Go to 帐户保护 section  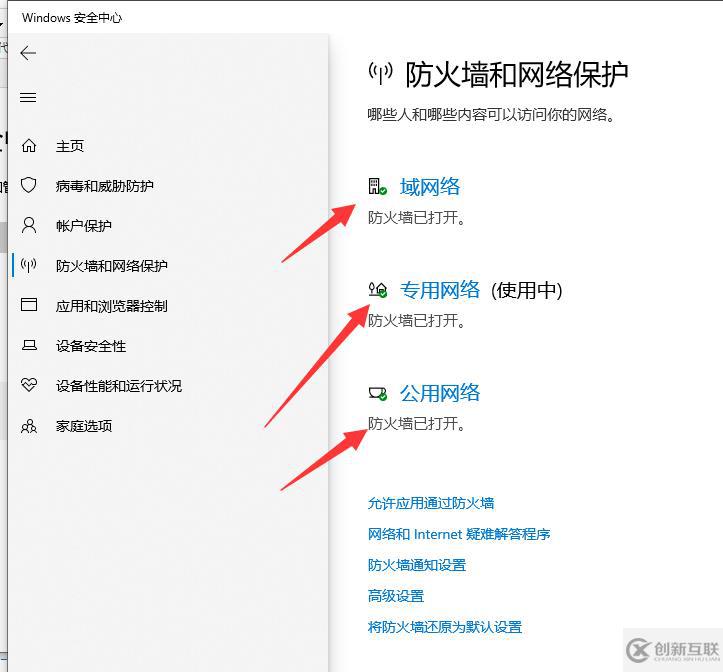[84, 226]
